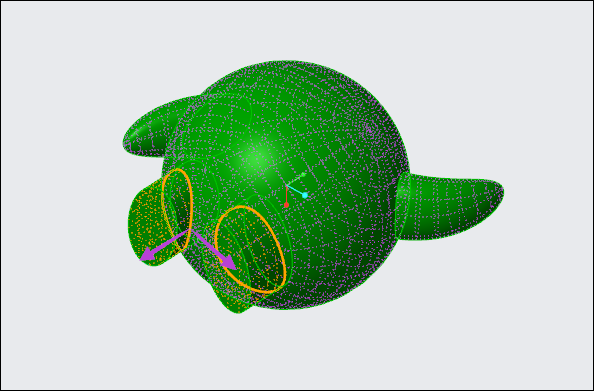Image resolution: width=594 pixels, height=391 pixels.
Task: Click the small green axis handle tip
Action: click(x=303, y=175)
